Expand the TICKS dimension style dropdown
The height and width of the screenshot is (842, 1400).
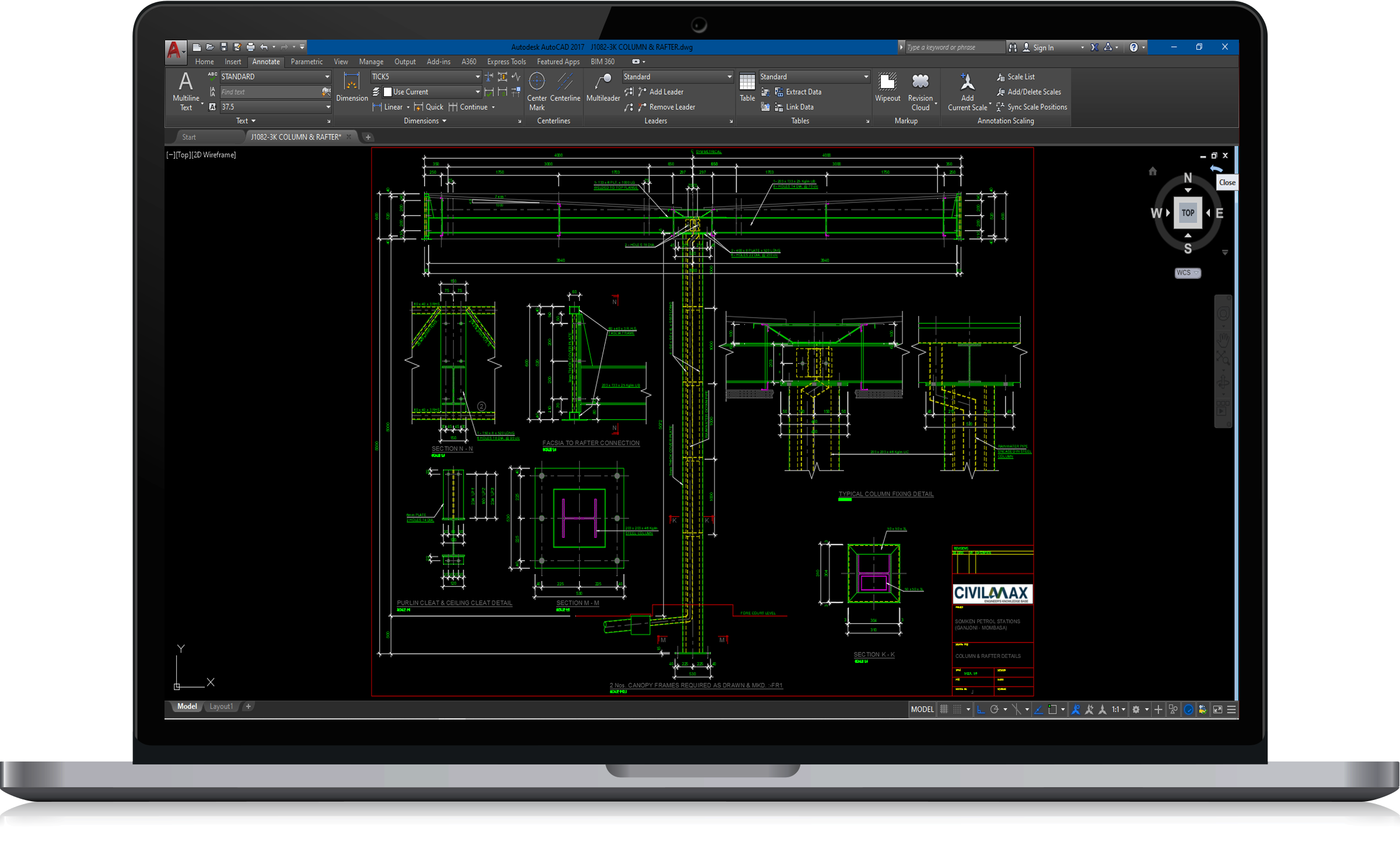point(478,77)
